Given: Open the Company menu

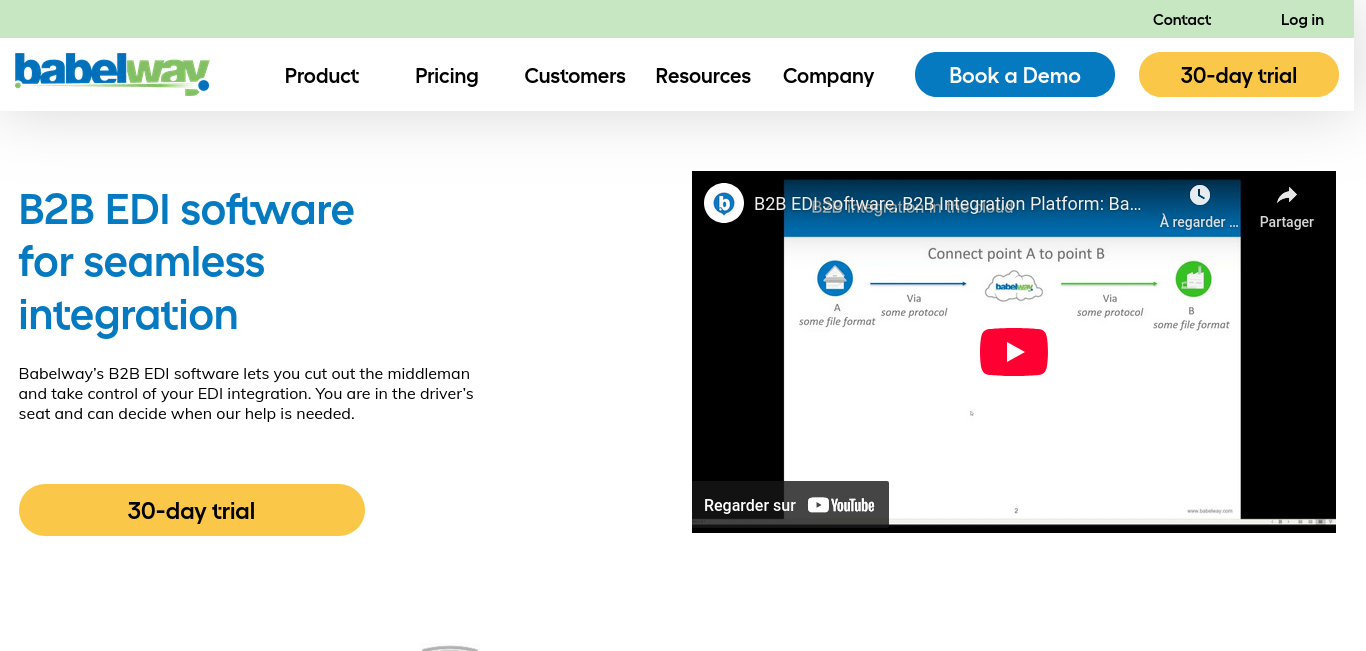Looking at the screenshot, I should [828, 76].
